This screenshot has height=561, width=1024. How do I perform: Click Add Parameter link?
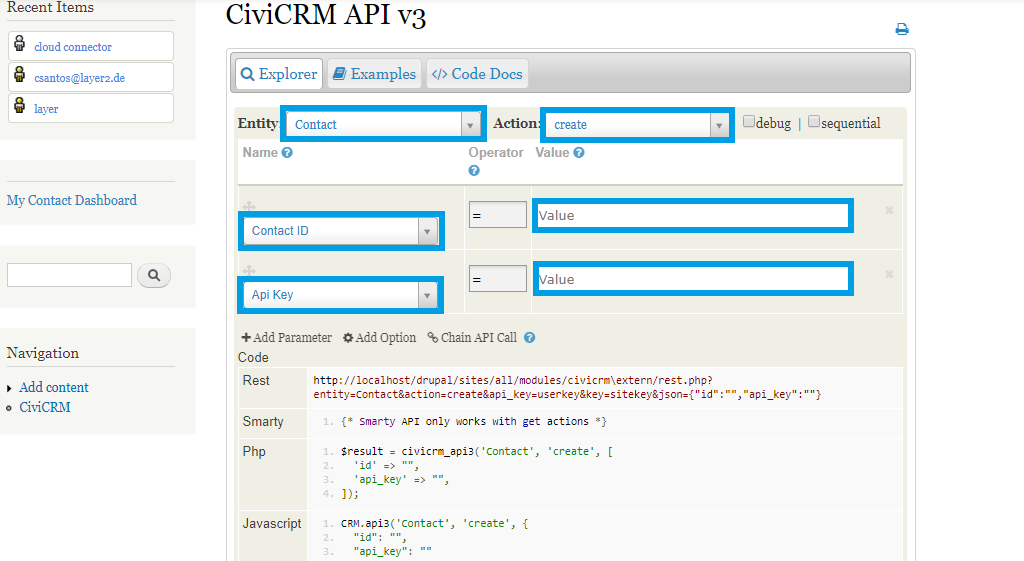point(286,338)
